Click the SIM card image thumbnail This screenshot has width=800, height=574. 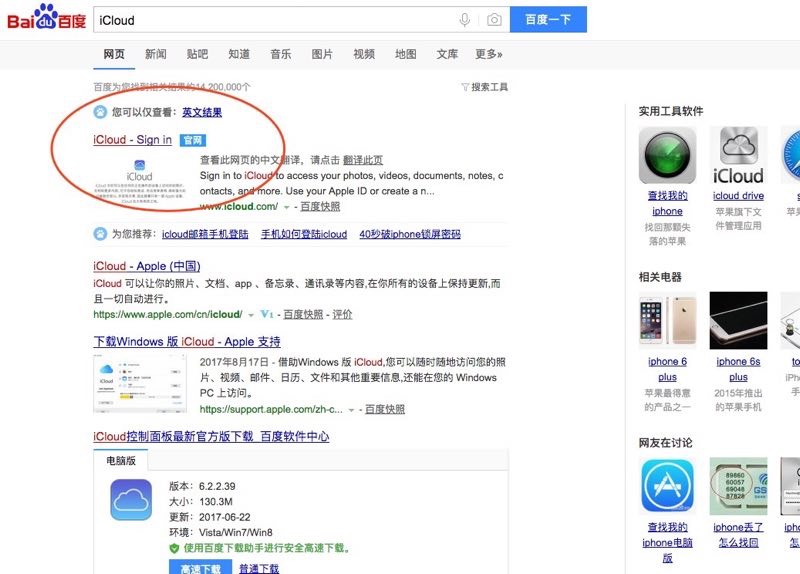click(738, 486)
